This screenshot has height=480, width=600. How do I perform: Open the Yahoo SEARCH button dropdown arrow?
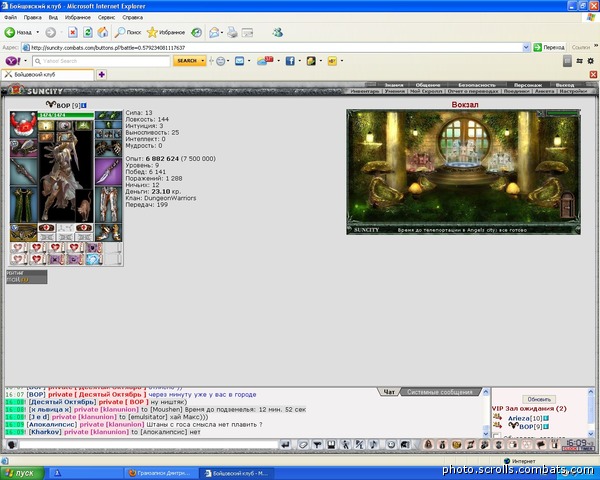click(x=202, y=61)
